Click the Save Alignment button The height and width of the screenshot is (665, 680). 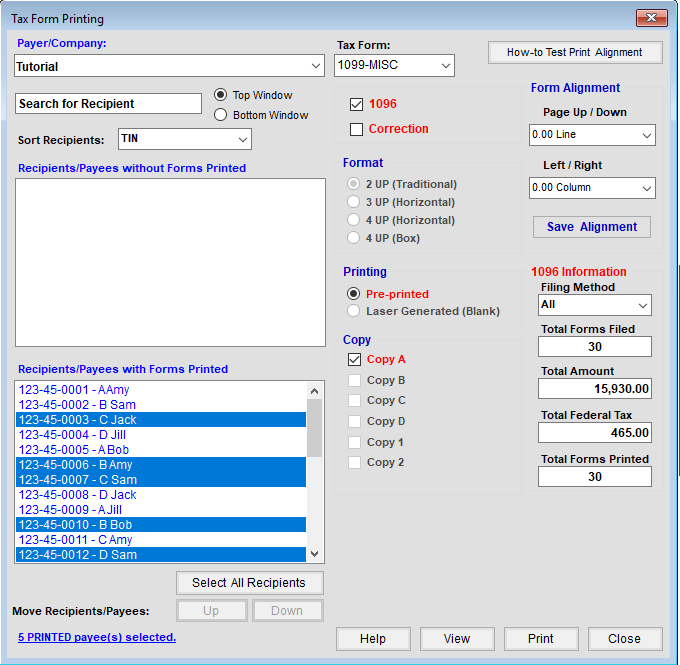pos(592,227)
